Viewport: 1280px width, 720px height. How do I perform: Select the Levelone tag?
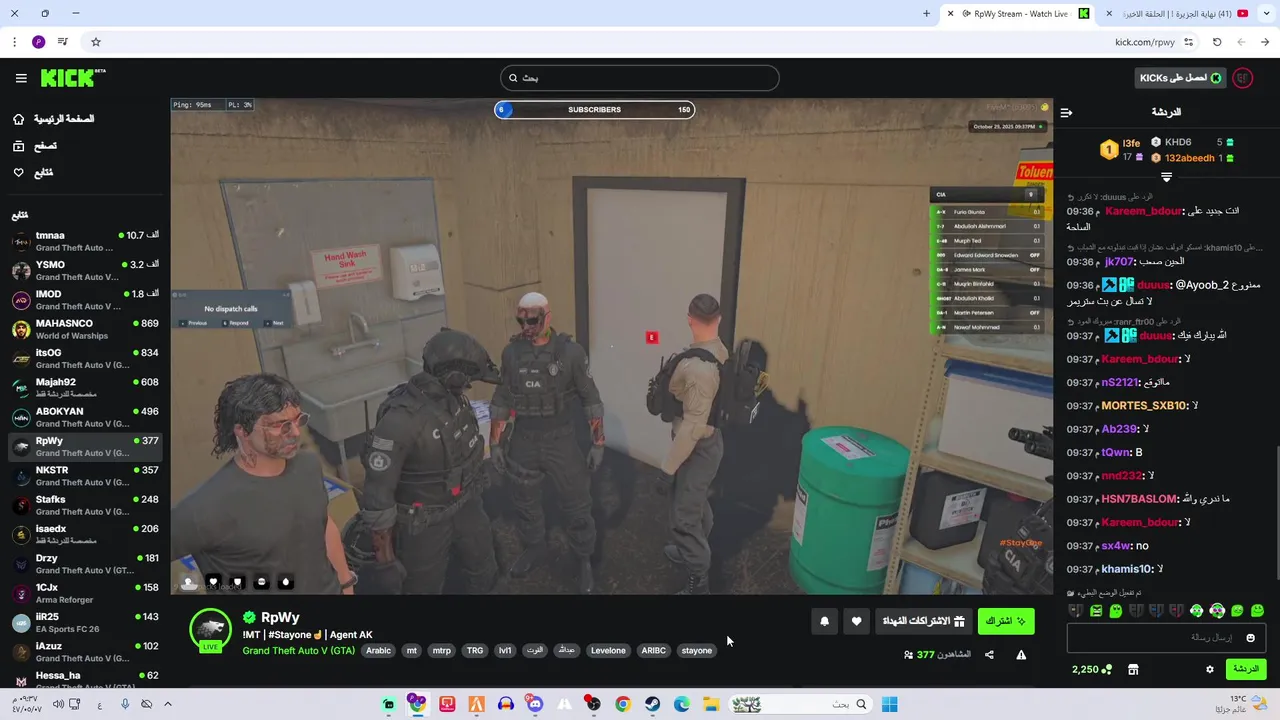(608, 651)
